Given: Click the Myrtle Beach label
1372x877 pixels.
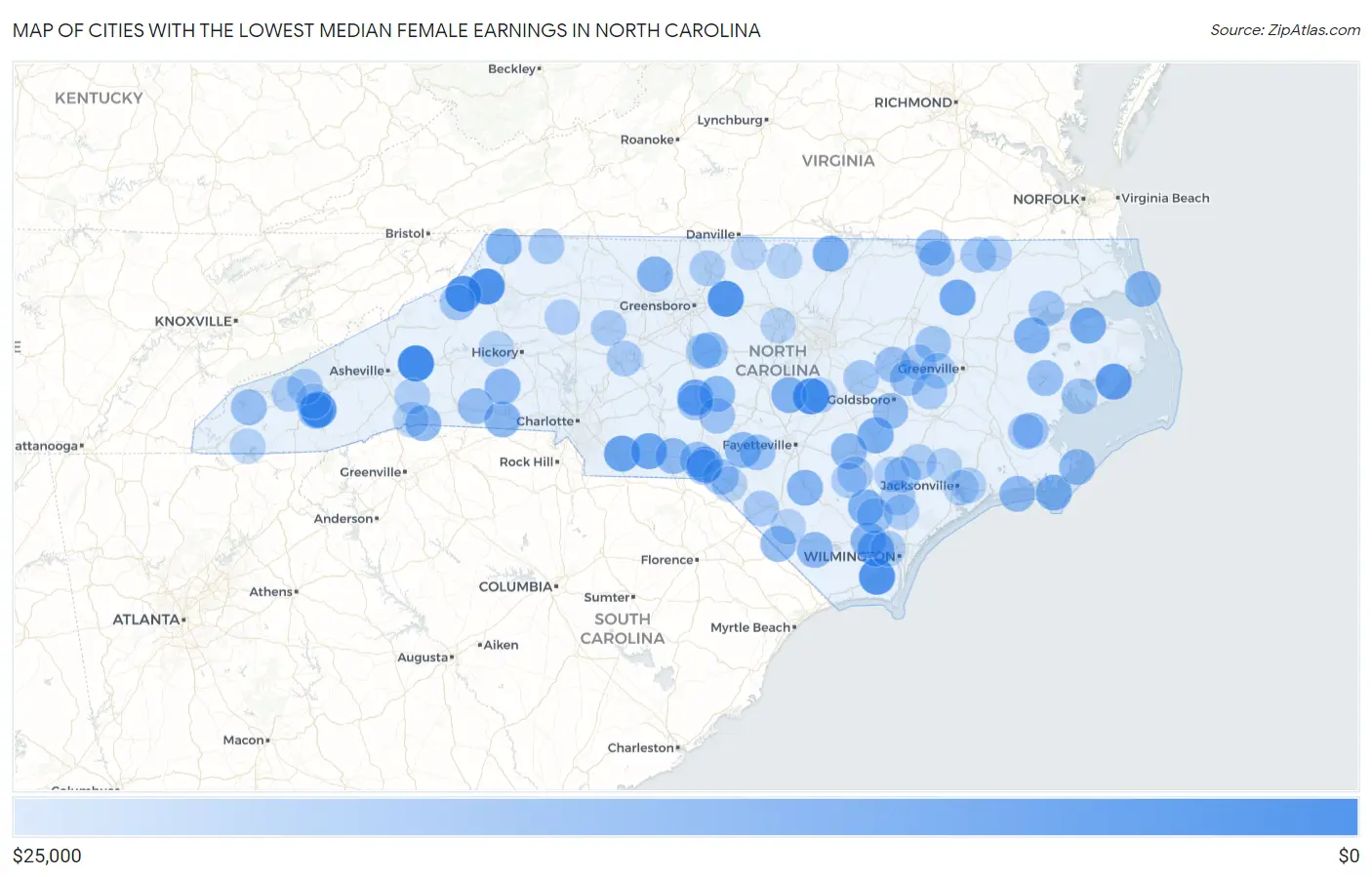Looking at the screenshot, I should click(x=750, y=627).
